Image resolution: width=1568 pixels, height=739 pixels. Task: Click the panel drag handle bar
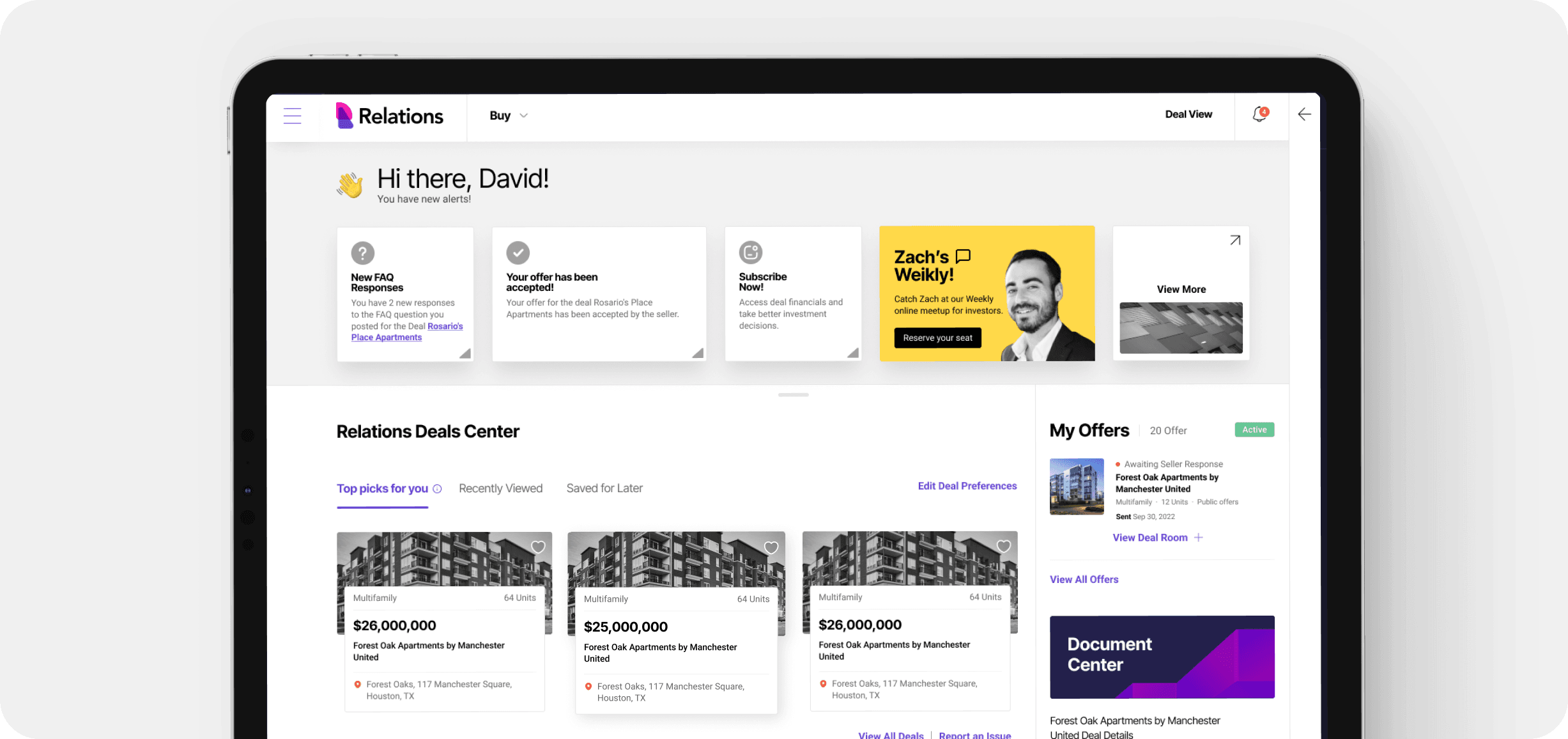[793, 395]
